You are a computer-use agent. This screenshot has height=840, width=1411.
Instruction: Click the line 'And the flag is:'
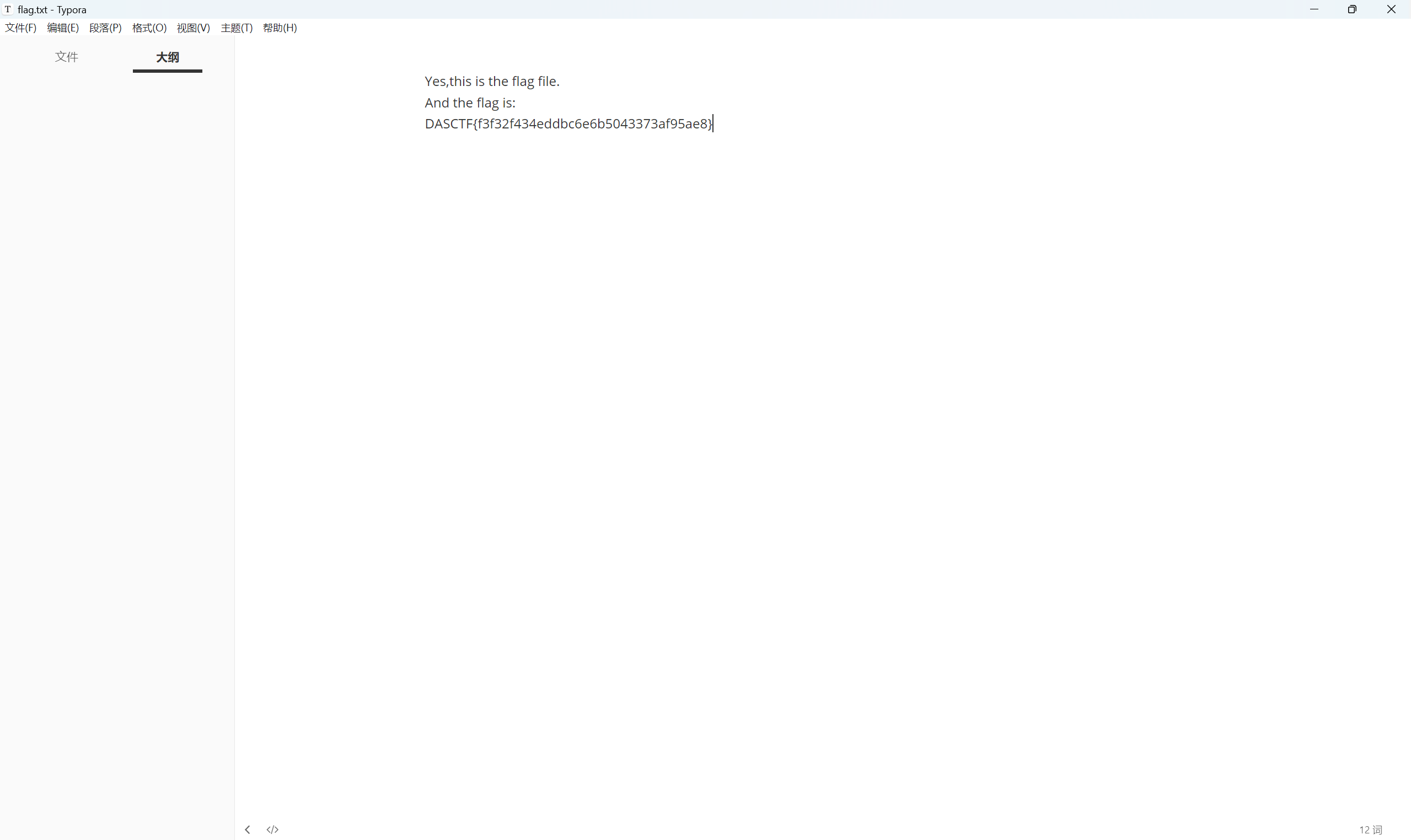pos(470,103)
